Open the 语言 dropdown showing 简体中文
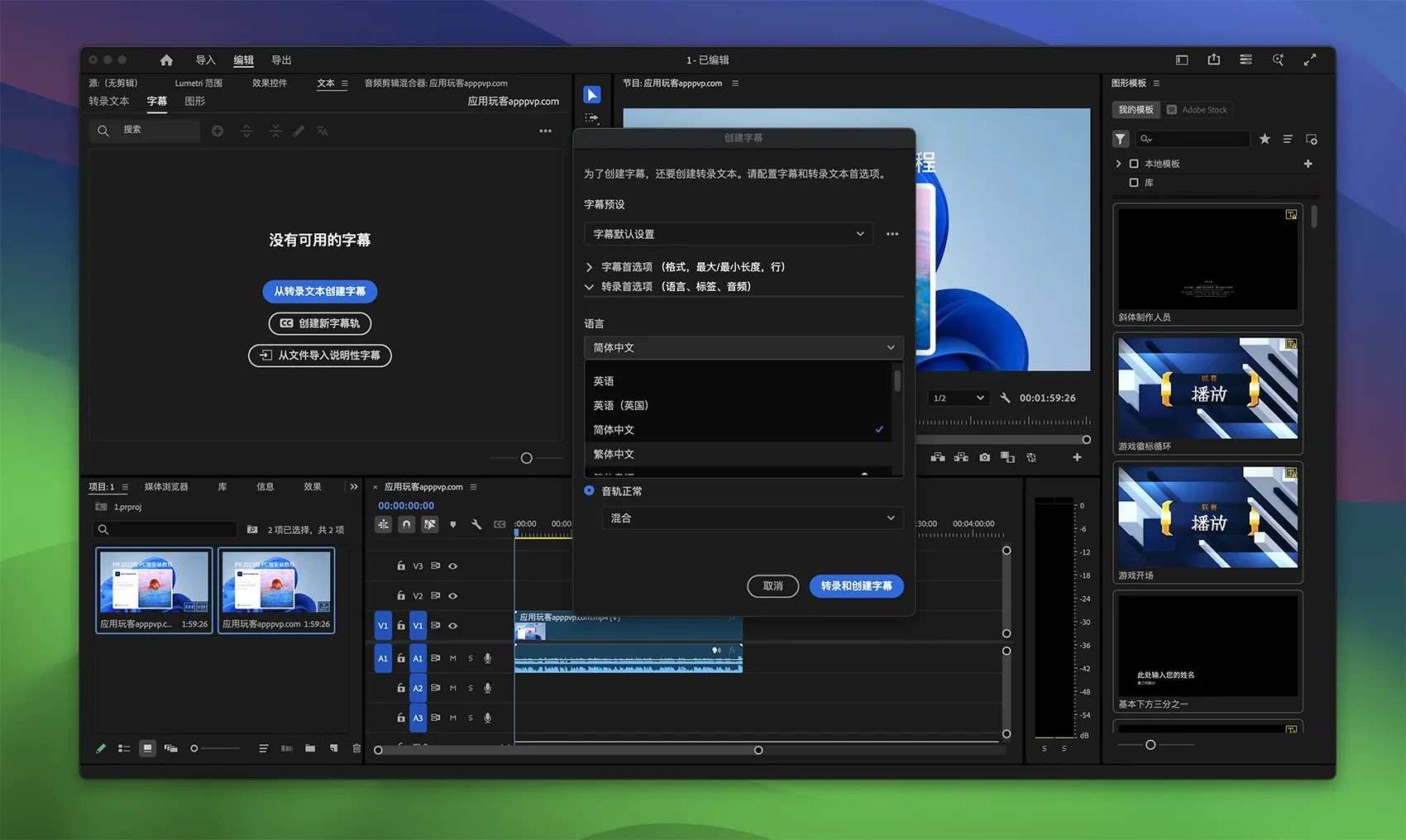The height and width of the screenshot is (840, 1406). coord(744,347)
